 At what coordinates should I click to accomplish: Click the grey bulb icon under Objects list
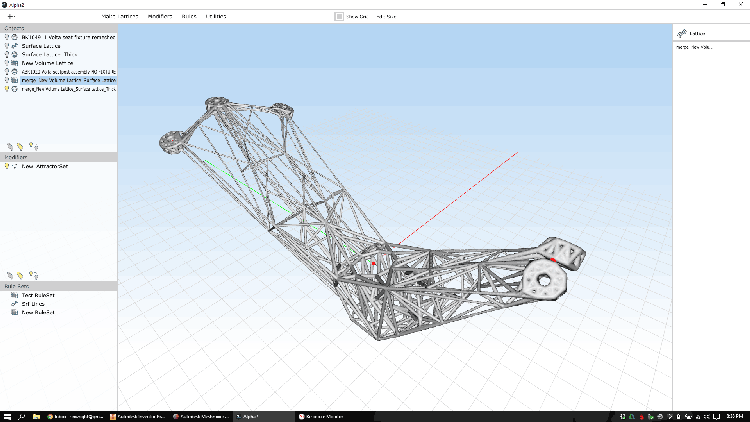(10, 146)
